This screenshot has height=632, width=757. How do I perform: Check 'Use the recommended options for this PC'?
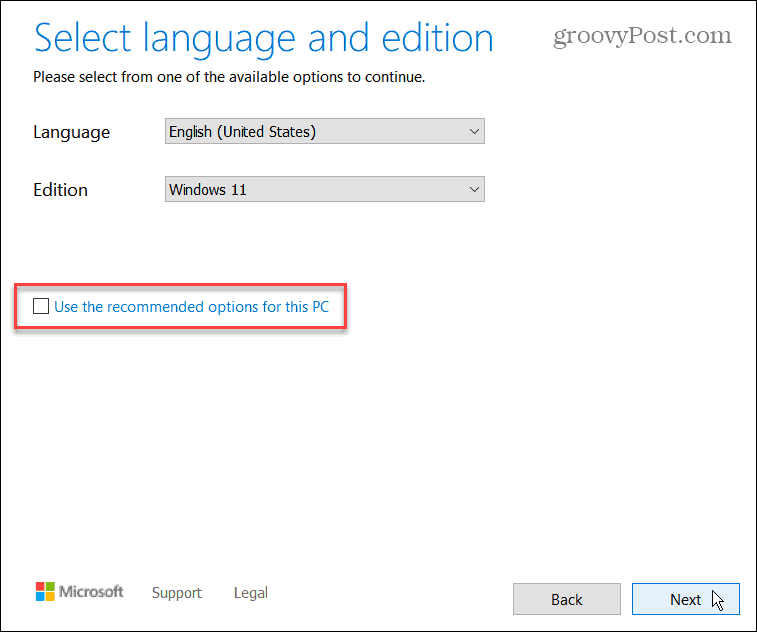pyautogui.click(x=41, y=306)
